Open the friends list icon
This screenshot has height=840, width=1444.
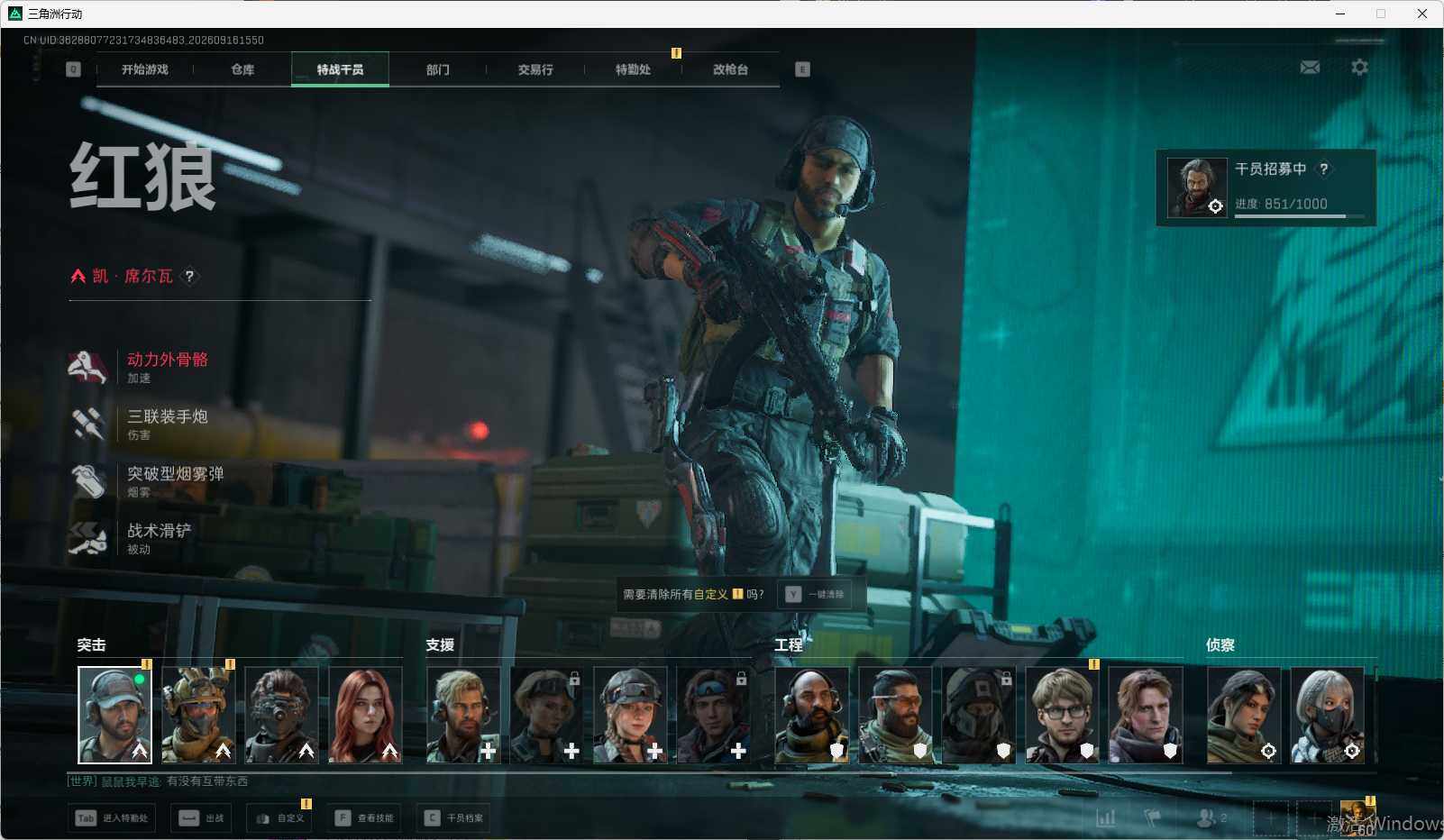pyautogui.click(x=1211, y=817)
